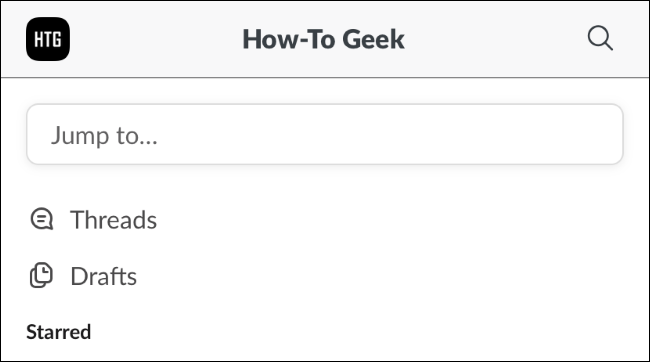Click the Jump to placeholder text
Image resolution: width=650 pixels, height=362 pixels.
(x=104, y=136)
